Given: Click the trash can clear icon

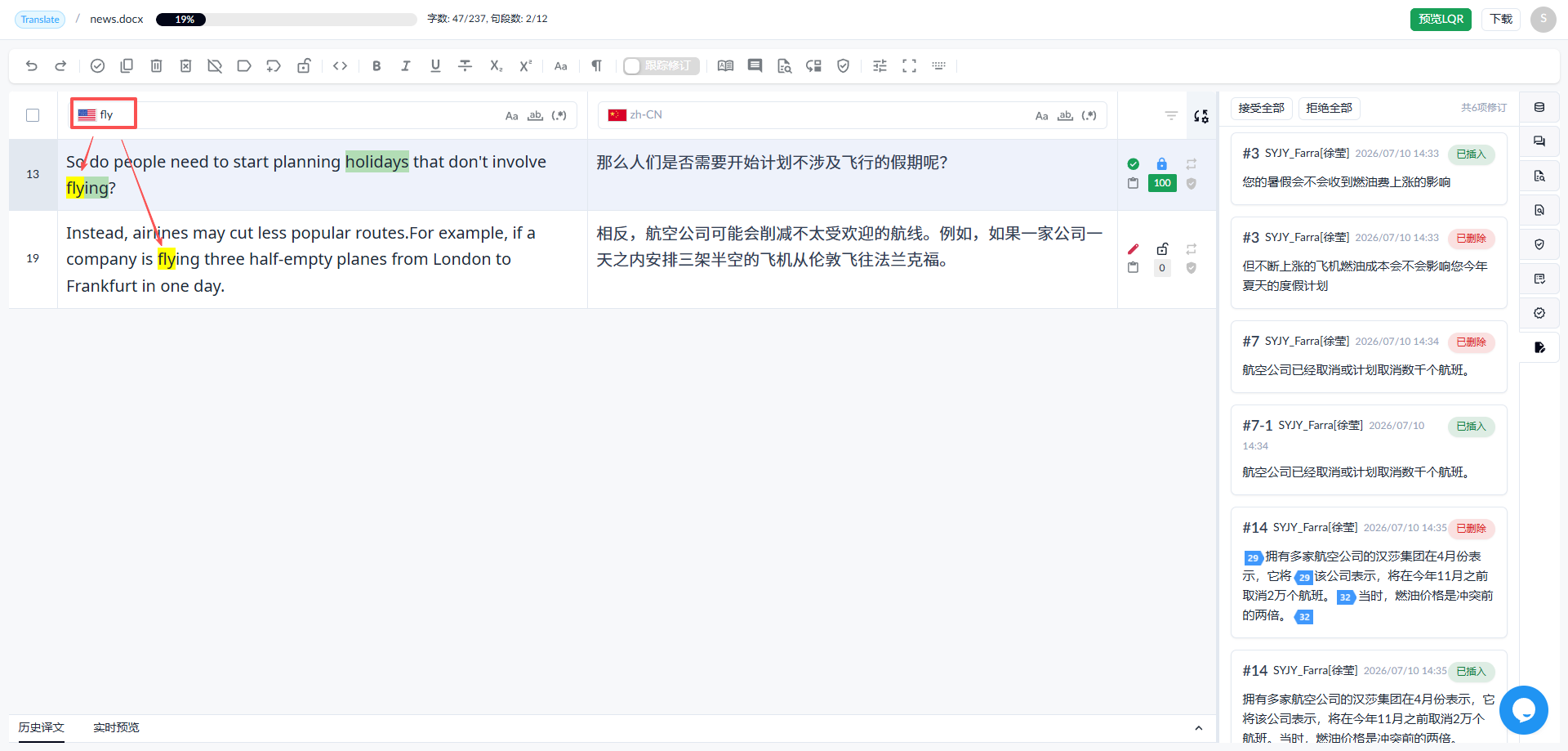Looking at the screenshot, I should (156, 66).
